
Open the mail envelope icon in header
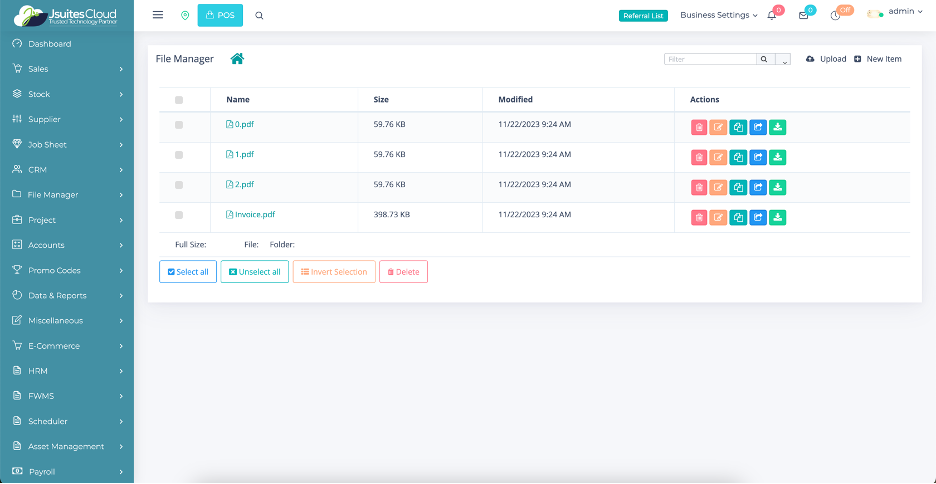803,16
